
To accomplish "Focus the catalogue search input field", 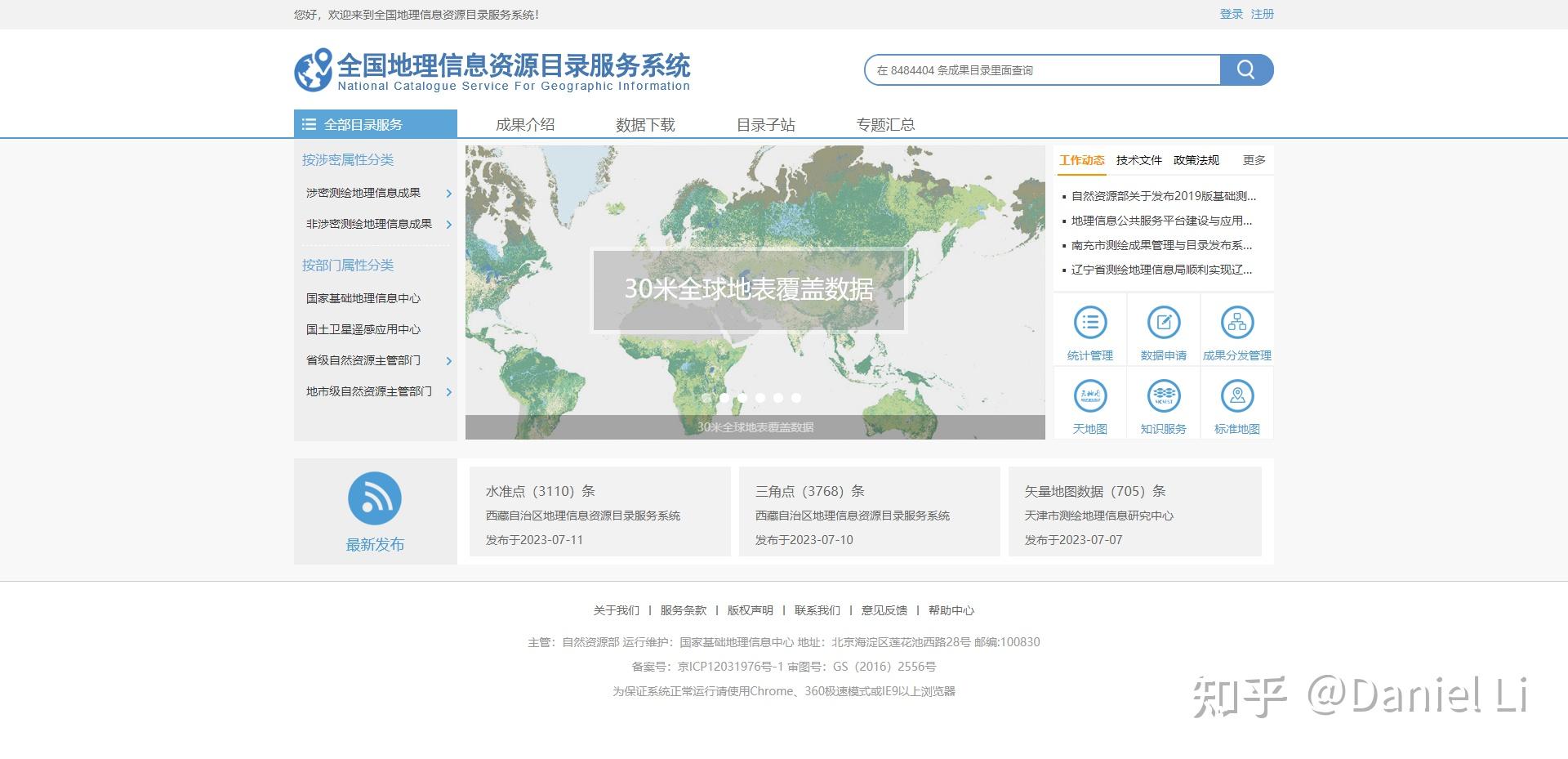I will pos(1043,69).
